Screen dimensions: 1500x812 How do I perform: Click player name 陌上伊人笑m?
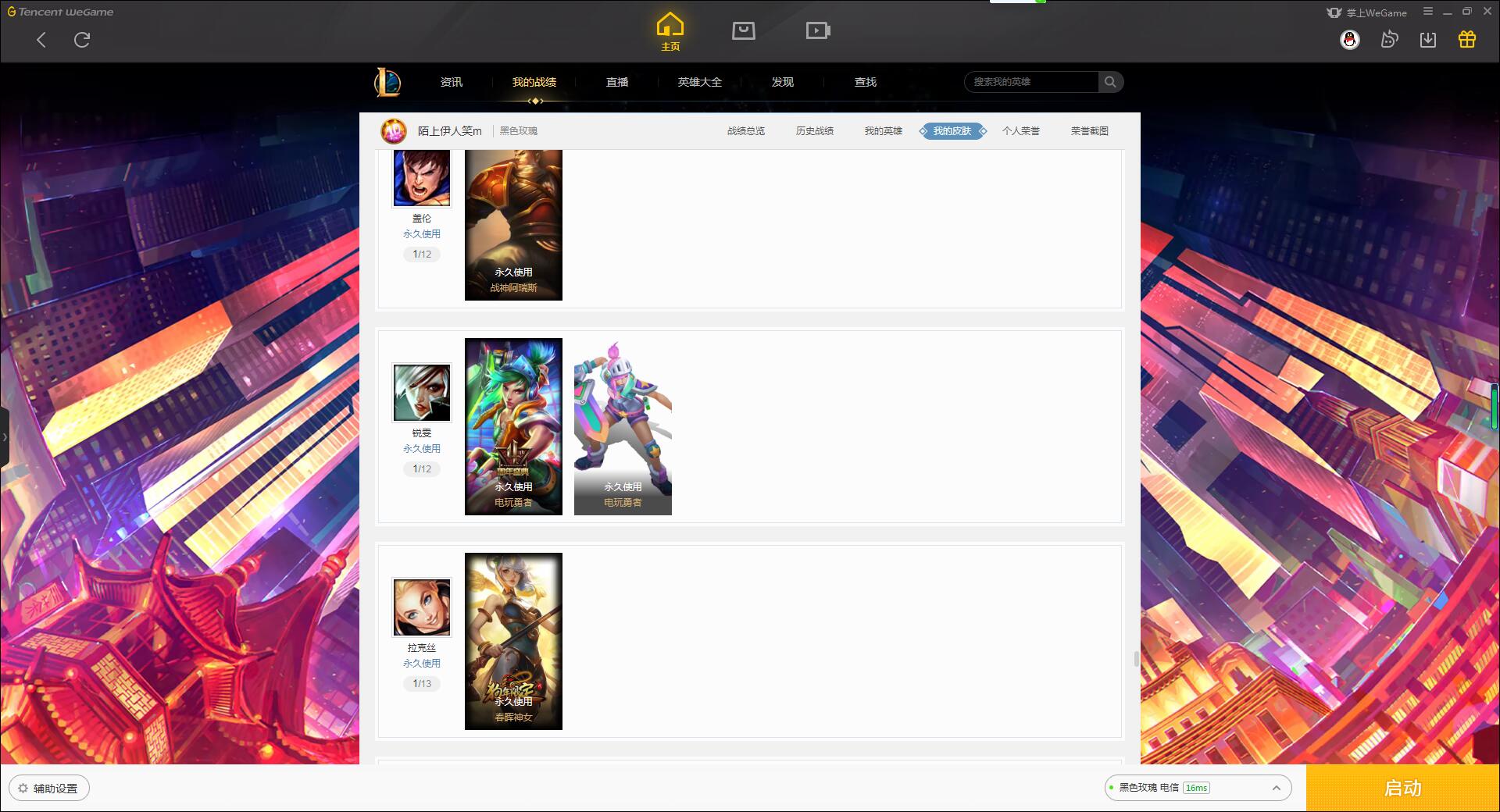pos(450,131)
